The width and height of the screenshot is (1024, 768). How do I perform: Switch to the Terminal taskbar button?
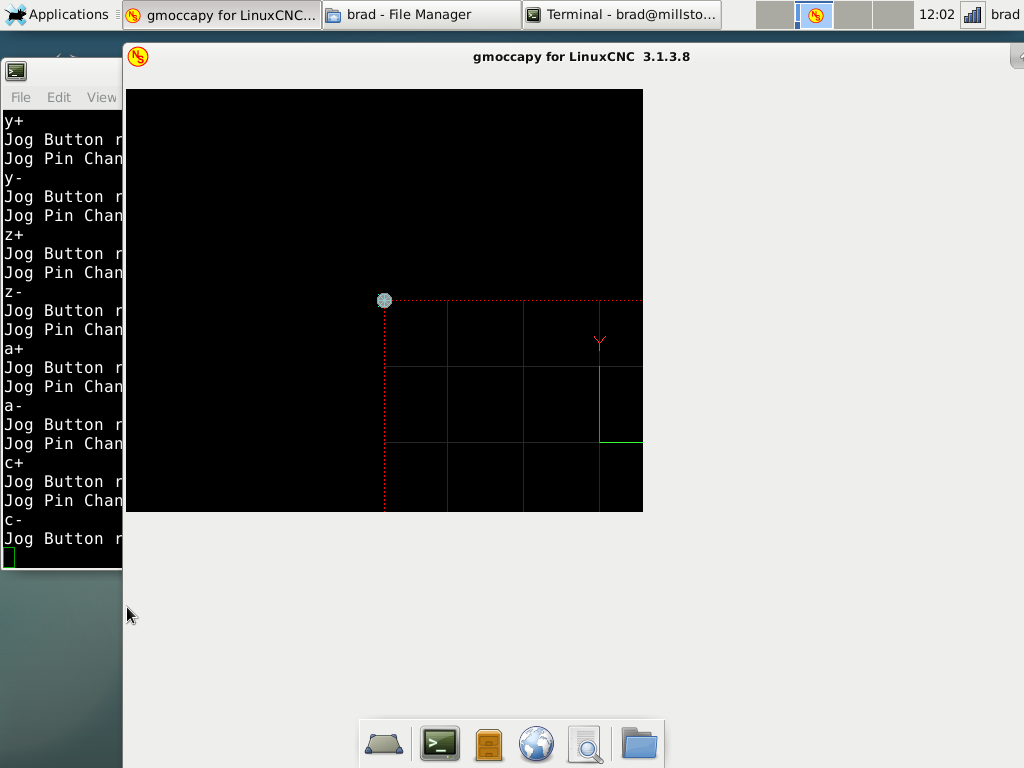click(622, 15)
